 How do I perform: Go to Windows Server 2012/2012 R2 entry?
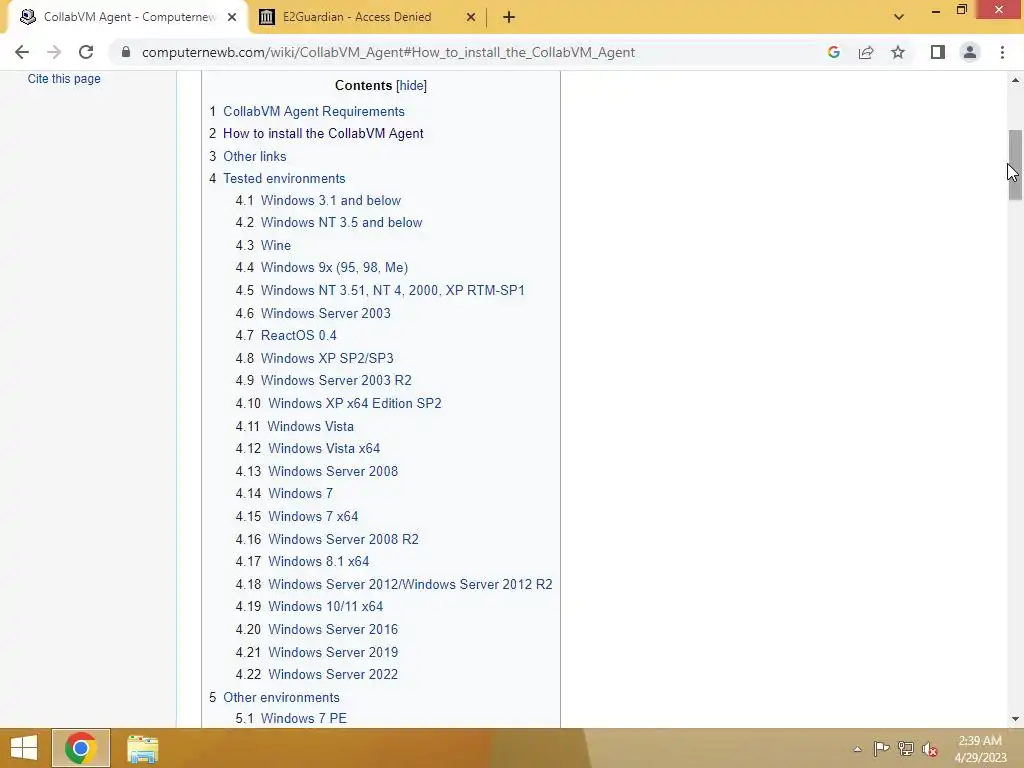point(411,584)
